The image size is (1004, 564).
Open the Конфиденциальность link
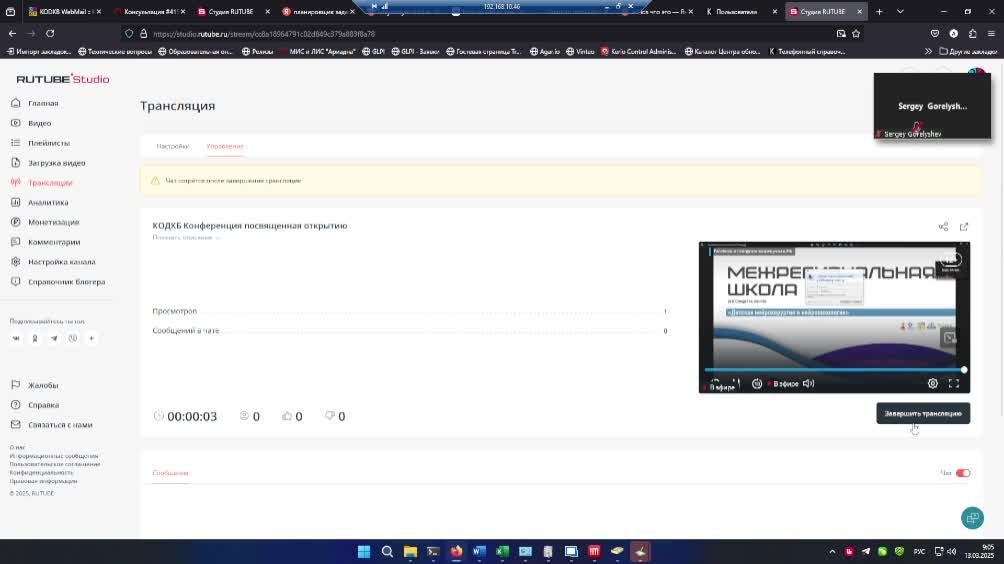coord(41,472)
